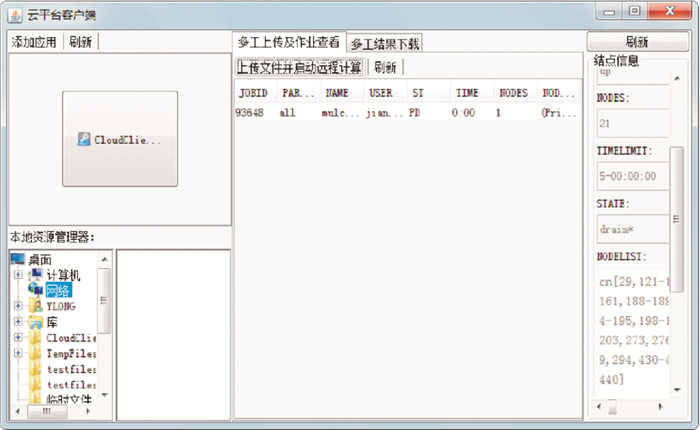Expand the YLONG tree node
Image resolution: width=700 pixels, height=430 pixels.
[17, 306]
